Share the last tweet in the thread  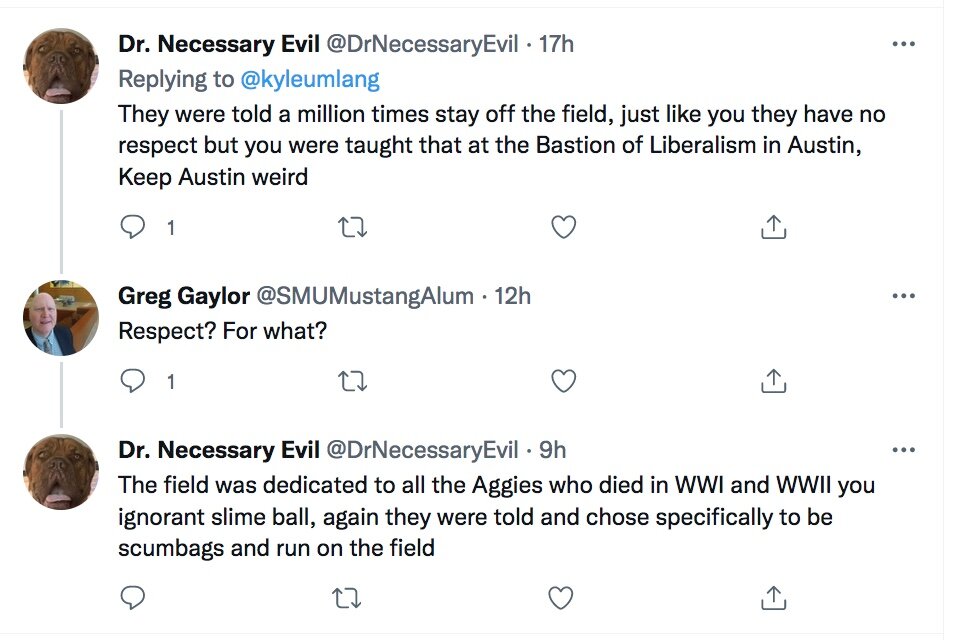tap(773, 598)
